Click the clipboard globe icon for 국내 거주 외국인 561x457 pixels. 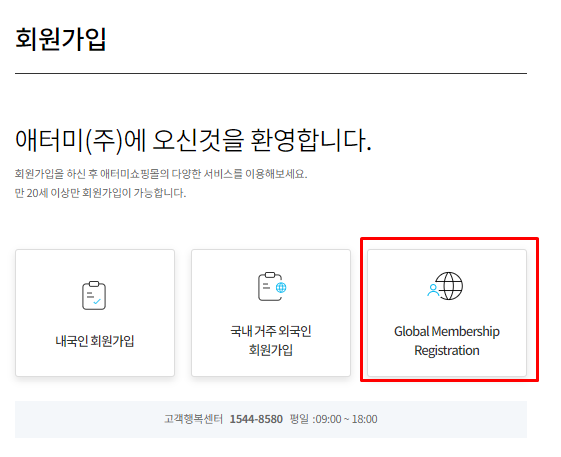pos(272,287)
